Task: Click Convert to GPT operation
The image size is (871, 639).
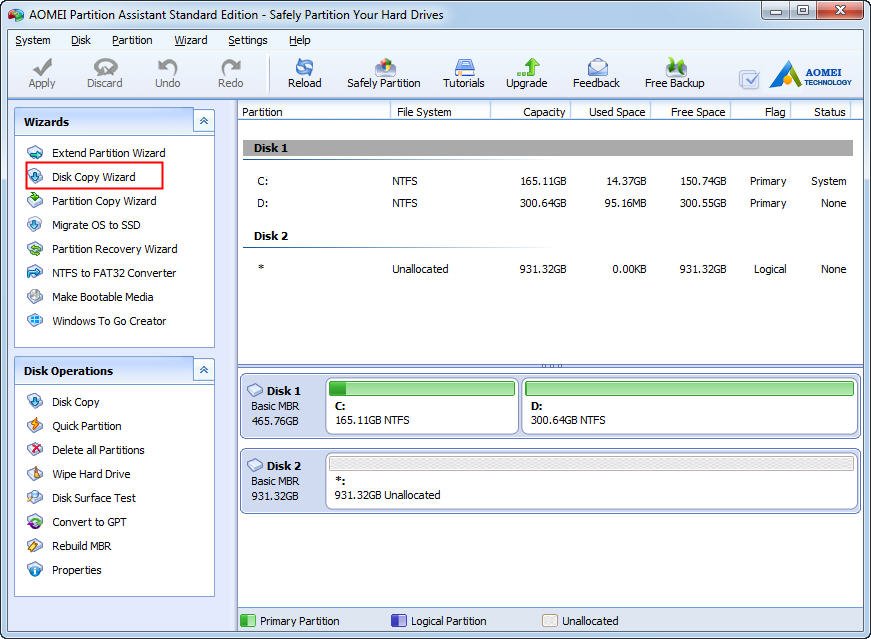Action: (x=89, y=522)
